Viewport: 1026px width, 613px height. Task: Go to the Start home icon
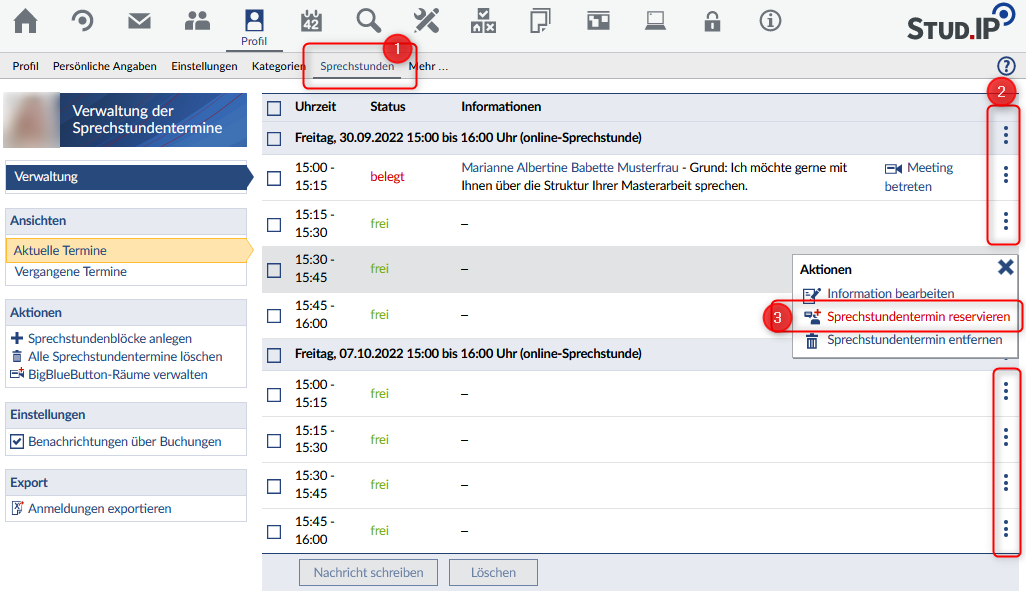(x=25, y=21)
